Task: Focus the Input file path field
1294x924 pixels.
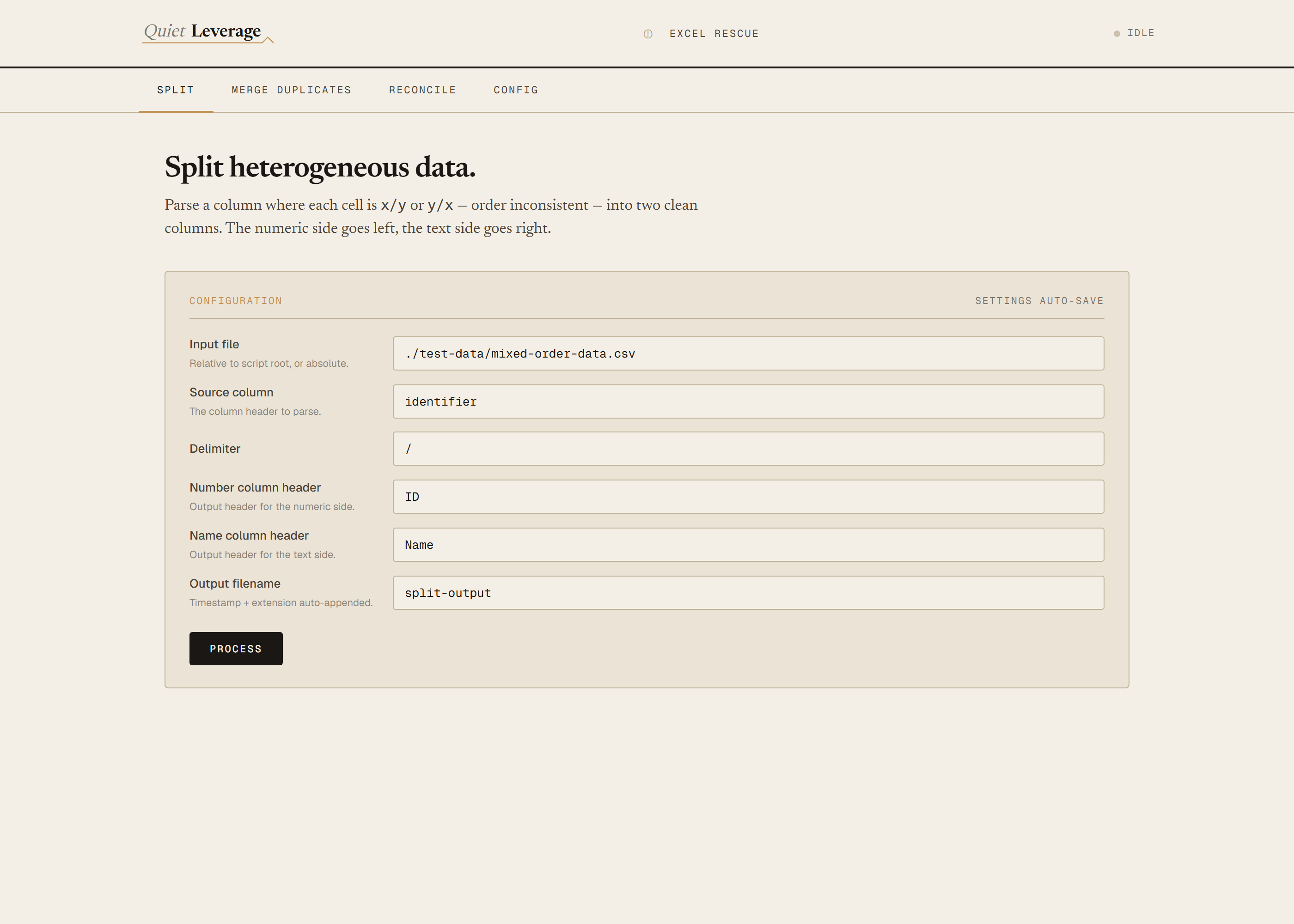Action: point(748,353)
